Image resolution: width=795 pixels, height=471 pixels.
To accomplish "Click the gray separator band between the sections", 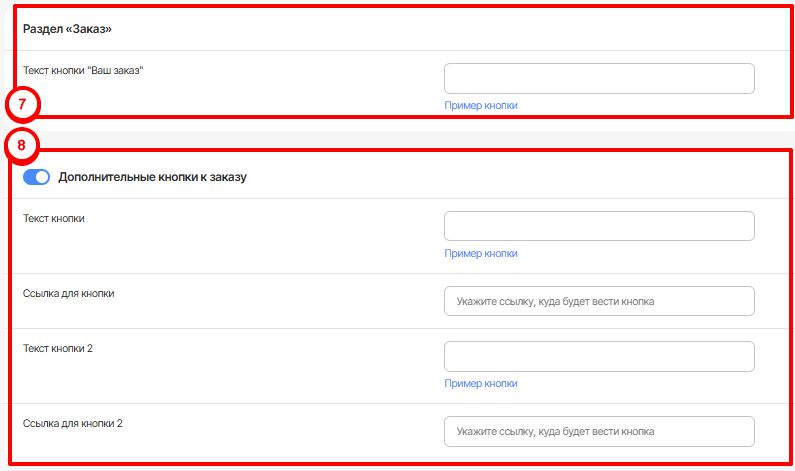I will (x=400, y=134).
